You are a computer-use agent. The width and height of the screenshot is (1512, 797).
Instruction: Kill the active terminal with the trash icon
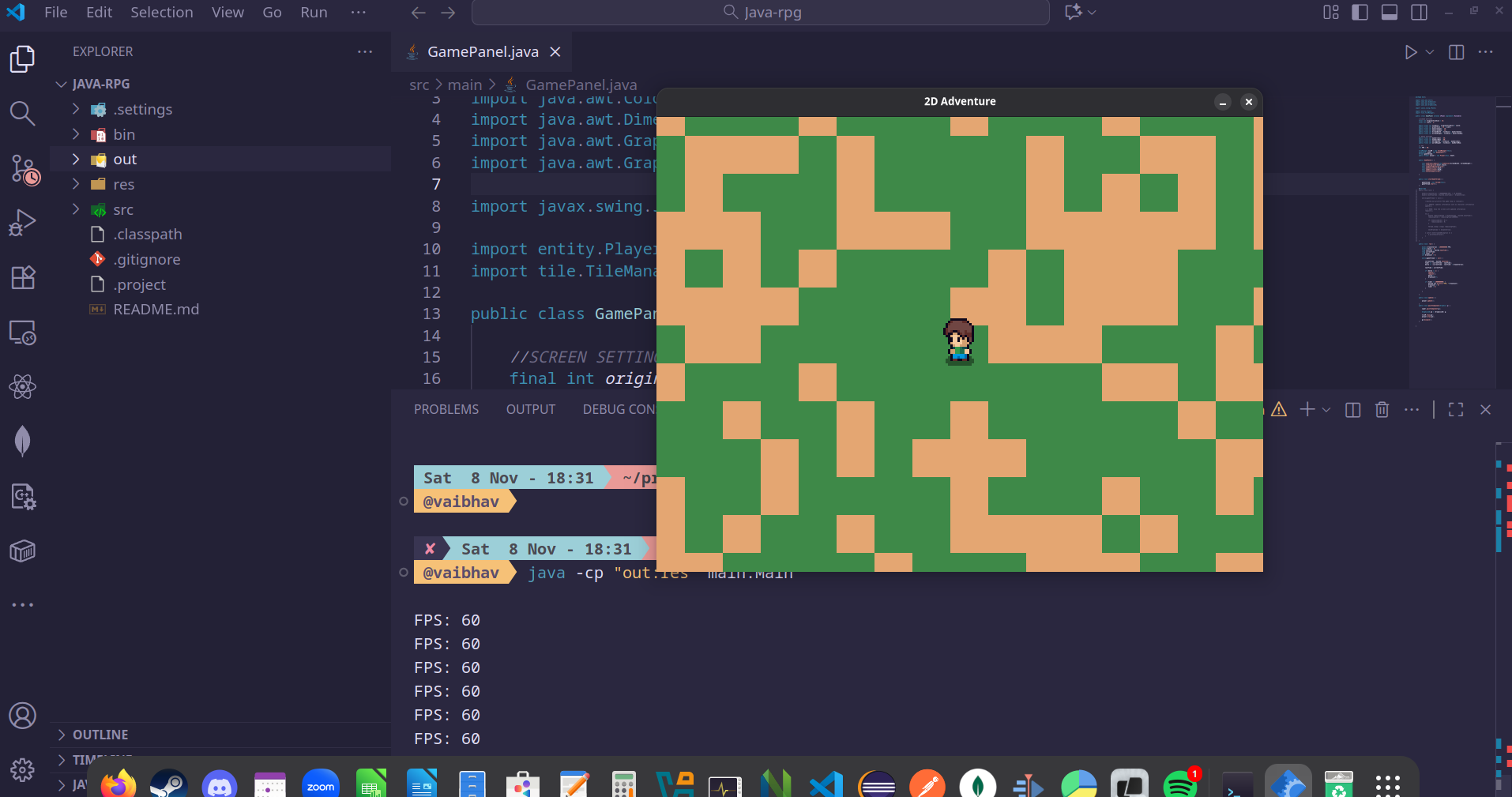tap(1382, 409)
